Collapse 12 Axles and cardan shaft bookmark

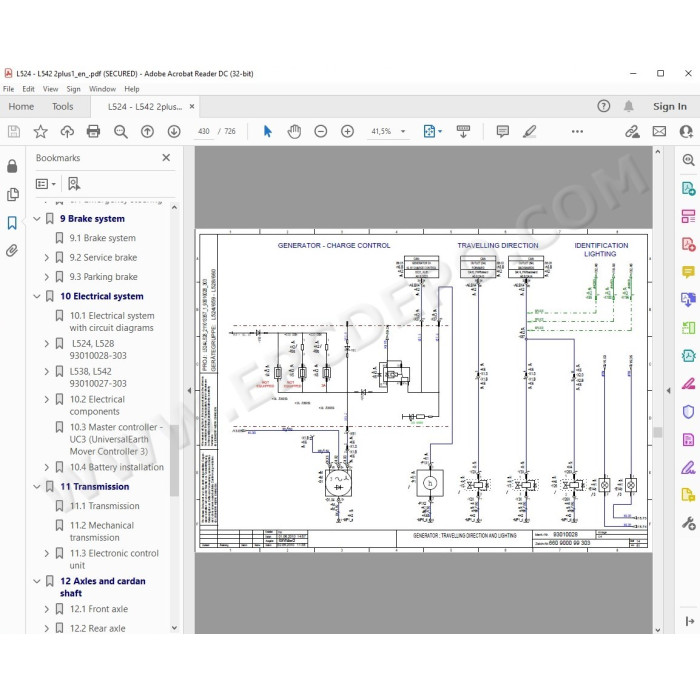37,581
